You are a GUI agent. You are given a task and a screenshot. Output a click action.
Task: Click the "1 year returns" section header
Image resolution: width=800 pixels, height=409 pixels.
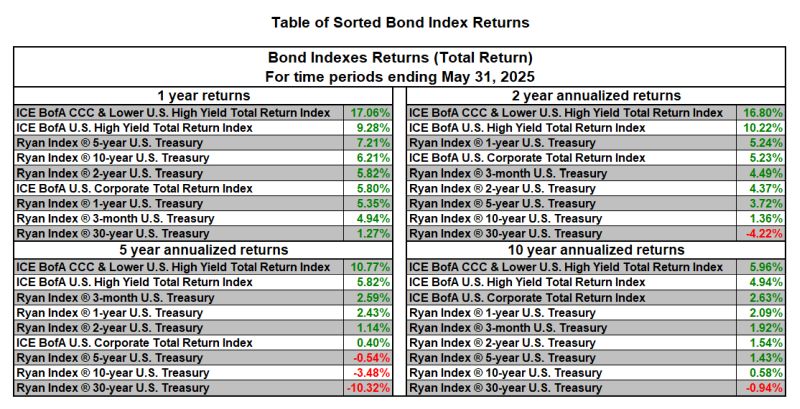coord(202,95)
